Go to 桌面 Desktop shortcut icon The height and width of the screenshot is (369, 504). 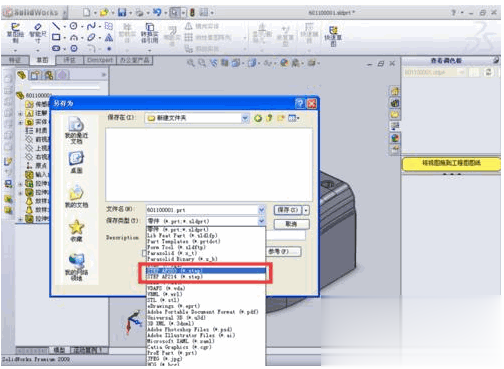click(76, 162)
